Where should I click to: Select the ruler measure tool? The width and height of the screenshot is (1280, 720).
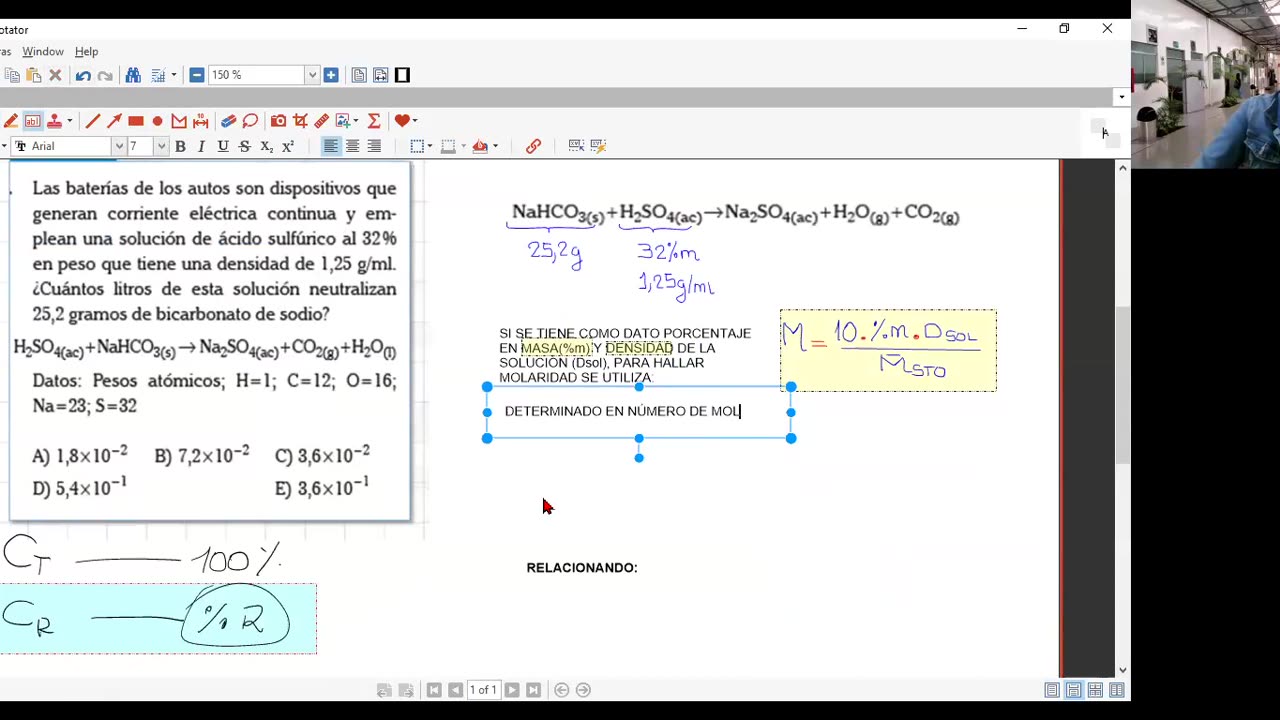[x=321, y=121]
